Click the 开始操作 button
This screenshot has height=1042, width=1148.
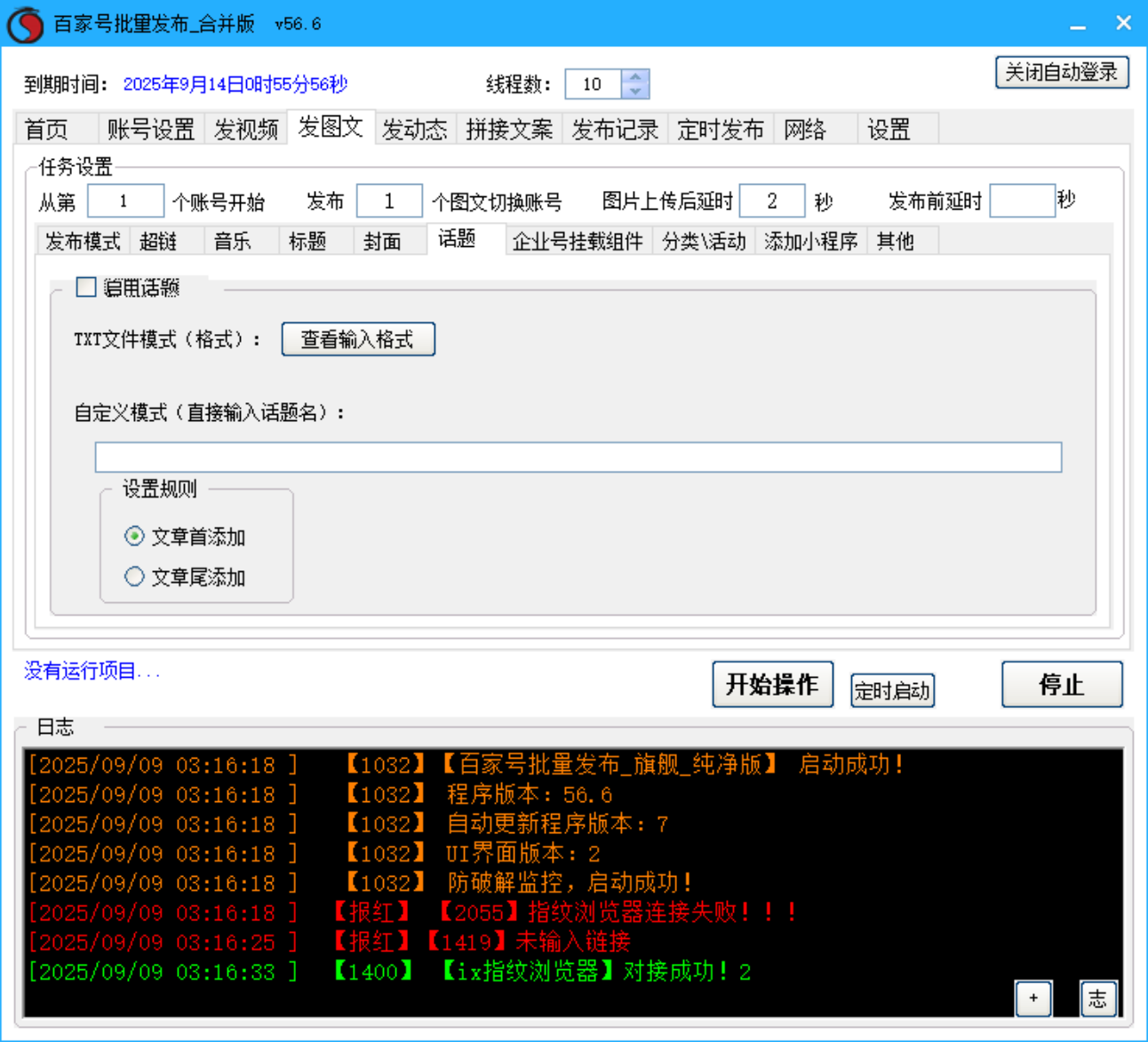coord(772,684)
